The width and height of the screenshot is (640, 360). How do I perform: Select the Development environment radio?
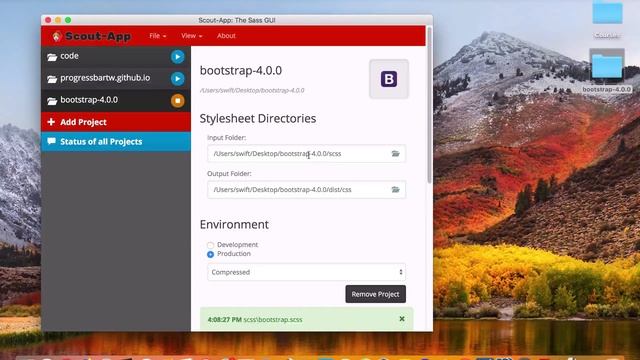pyautogui.click(x=210, y=245)
